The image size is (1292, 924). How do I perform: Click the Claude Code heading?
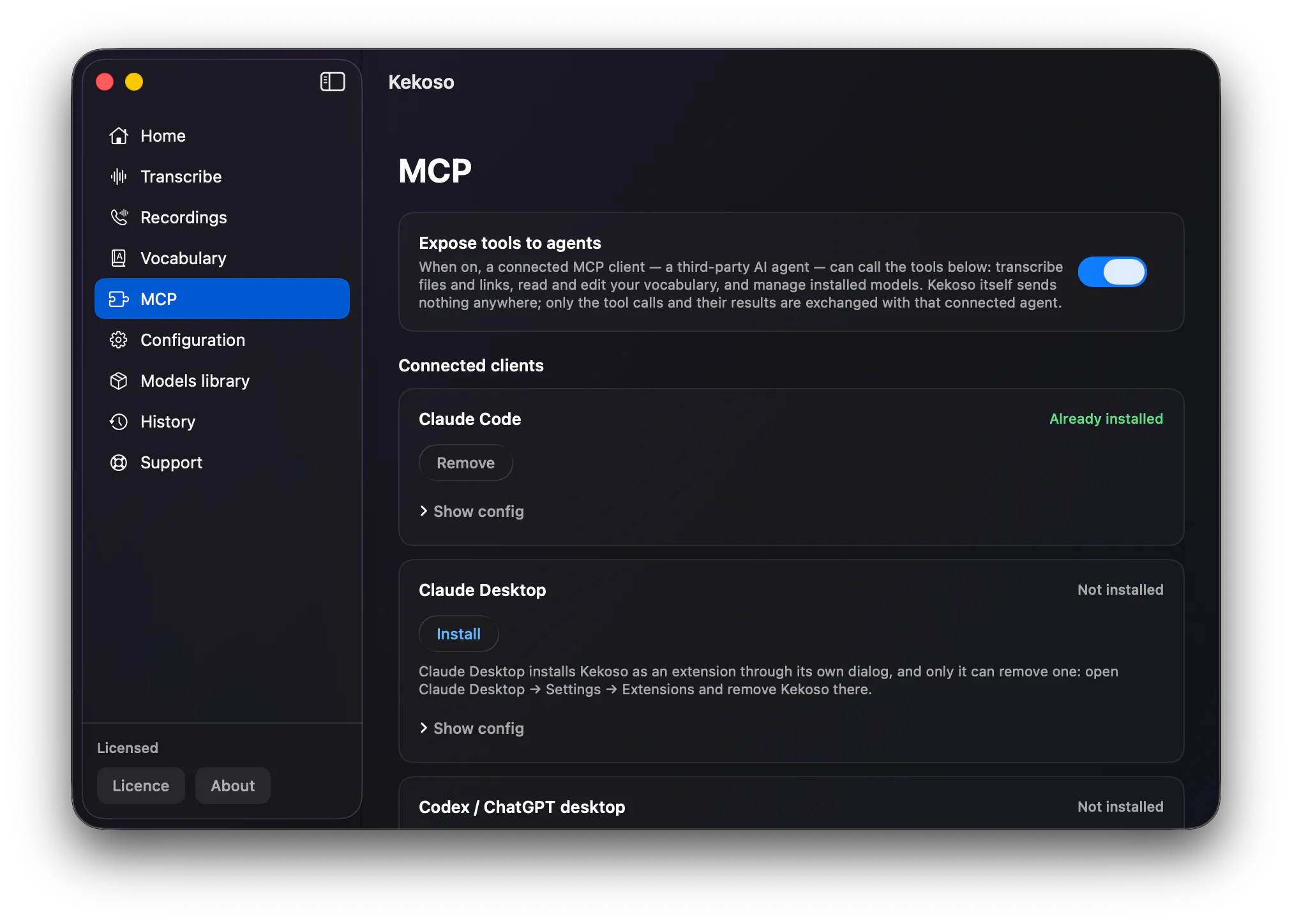point(470,419)
